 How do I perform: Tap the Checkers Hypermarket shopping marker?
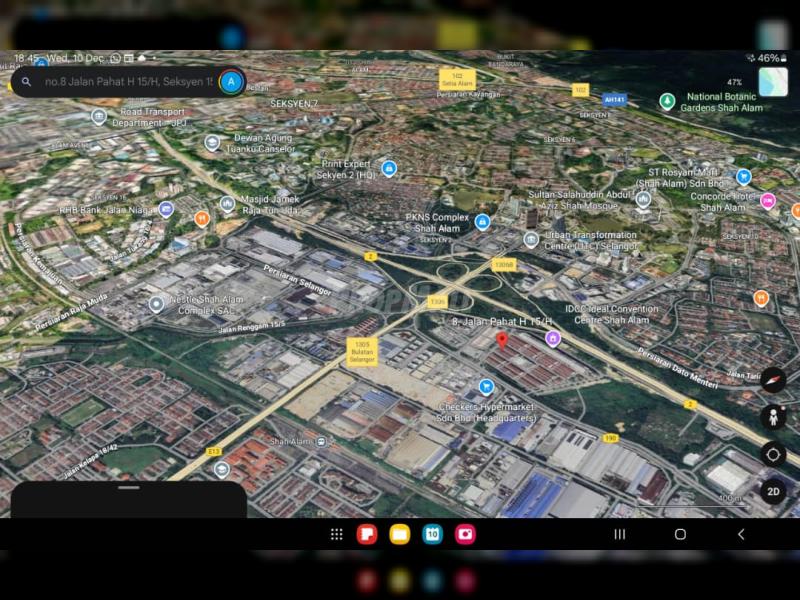tap(486, 387)
